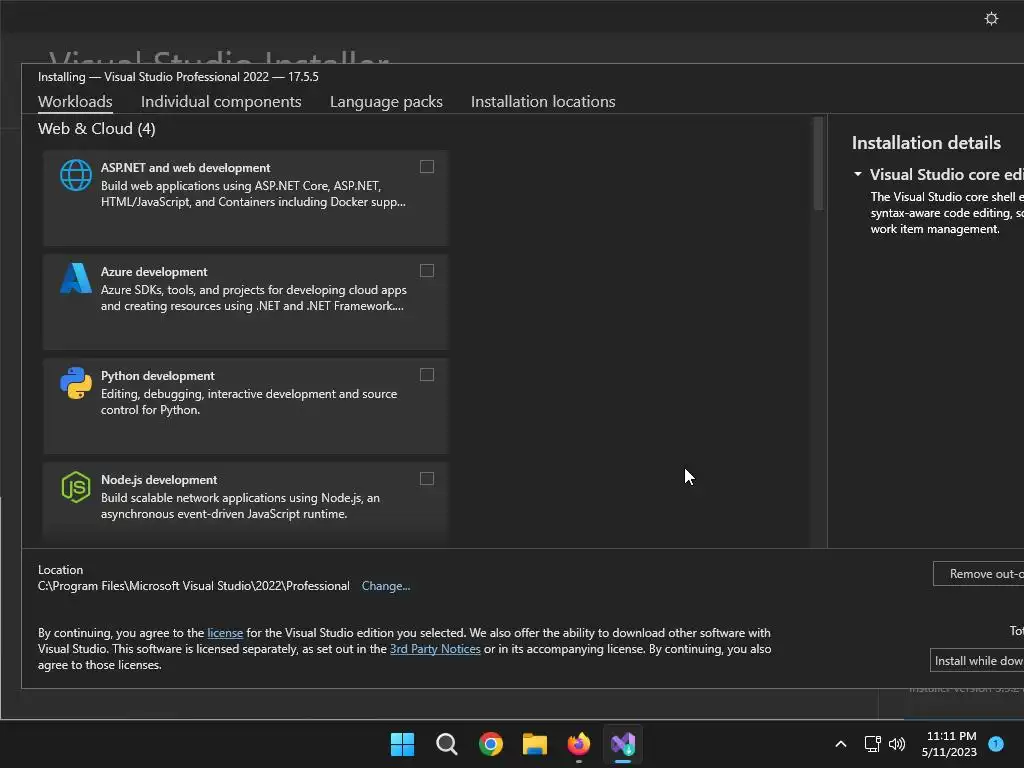Tick the Python development workload checkbox
Image resolution: width=1024 pixels, height=768 pixels.
click(x=426, y=375)
